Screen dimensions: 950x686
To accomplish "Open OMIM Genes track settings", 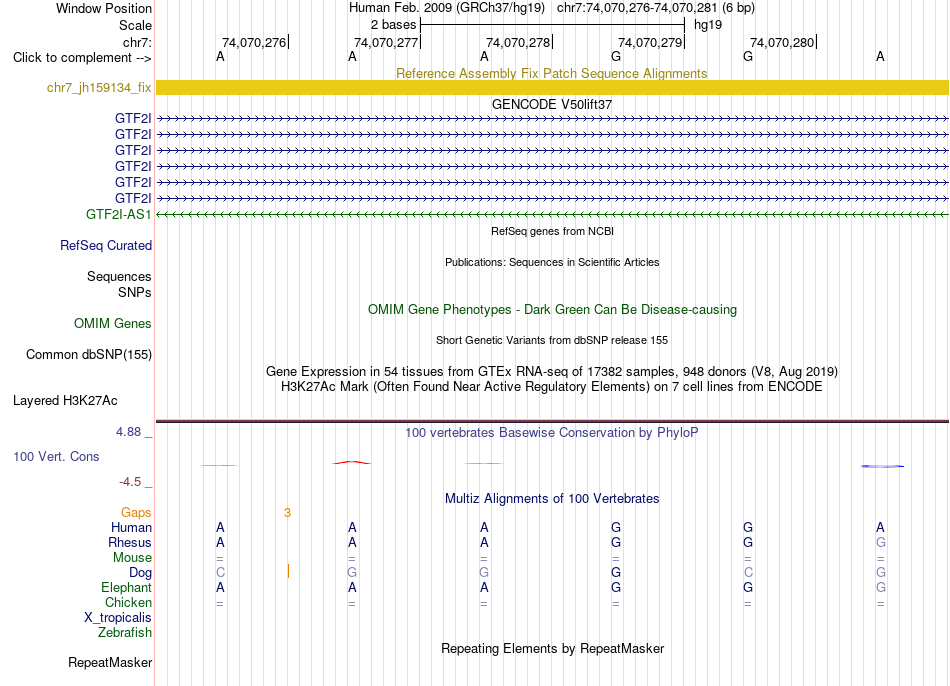I will click(x=112, y=324).
